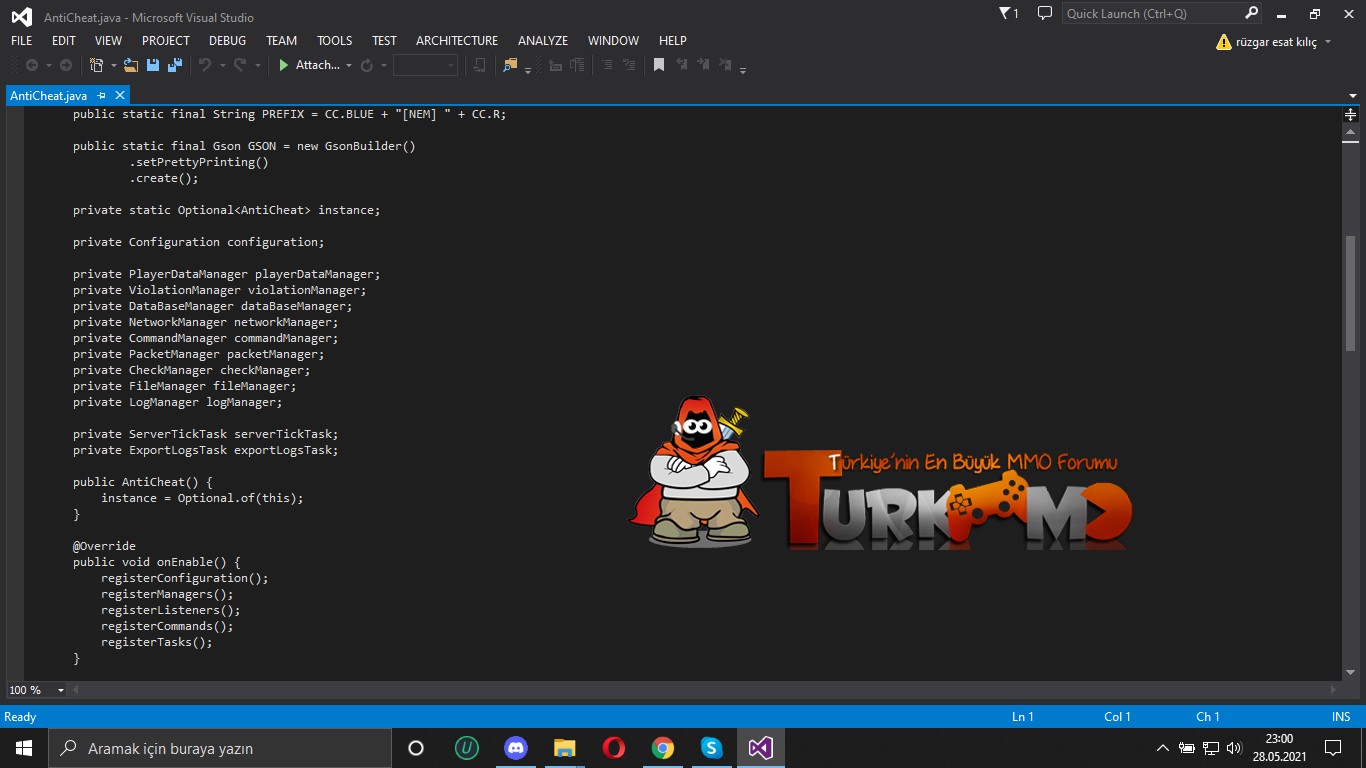Viewport: 1366px width, 768px height.
Task: Open Discord from the taskbar
Action: (516, 748)
